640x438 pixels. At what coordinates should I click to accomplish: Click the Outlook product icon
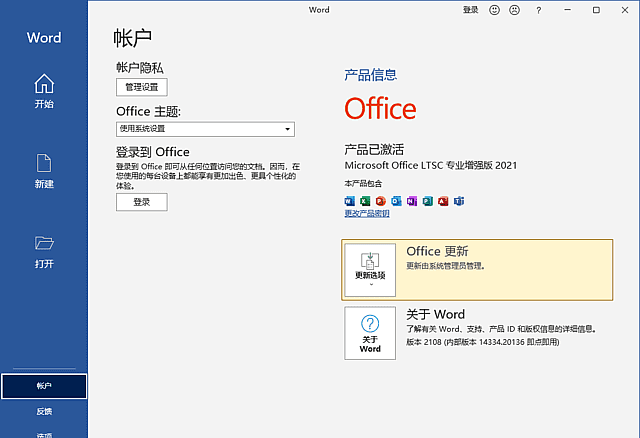(x=396, y=201)
